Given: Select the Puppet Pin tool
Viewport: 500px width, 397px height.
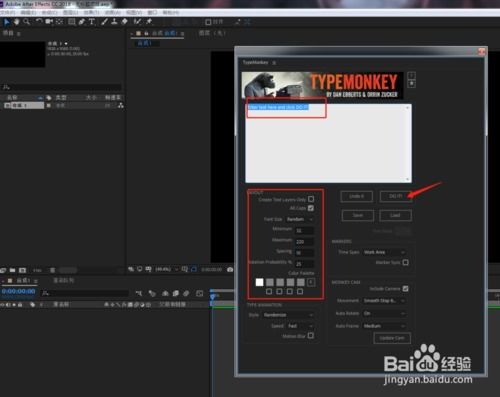Looking at the screenshot, I should pos(149,22).
